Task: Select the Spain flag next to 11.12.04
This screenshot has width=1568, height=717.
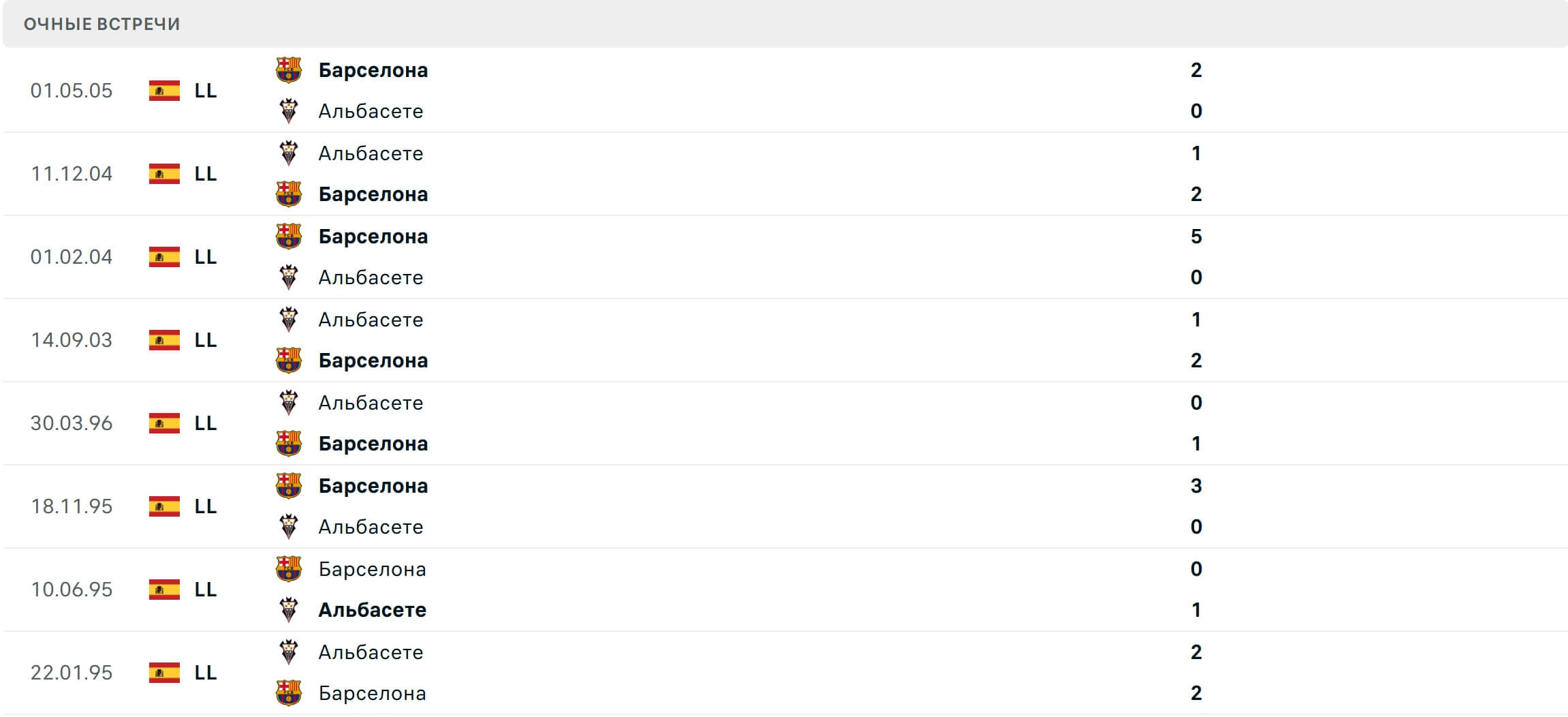Action: coord(164,174)
